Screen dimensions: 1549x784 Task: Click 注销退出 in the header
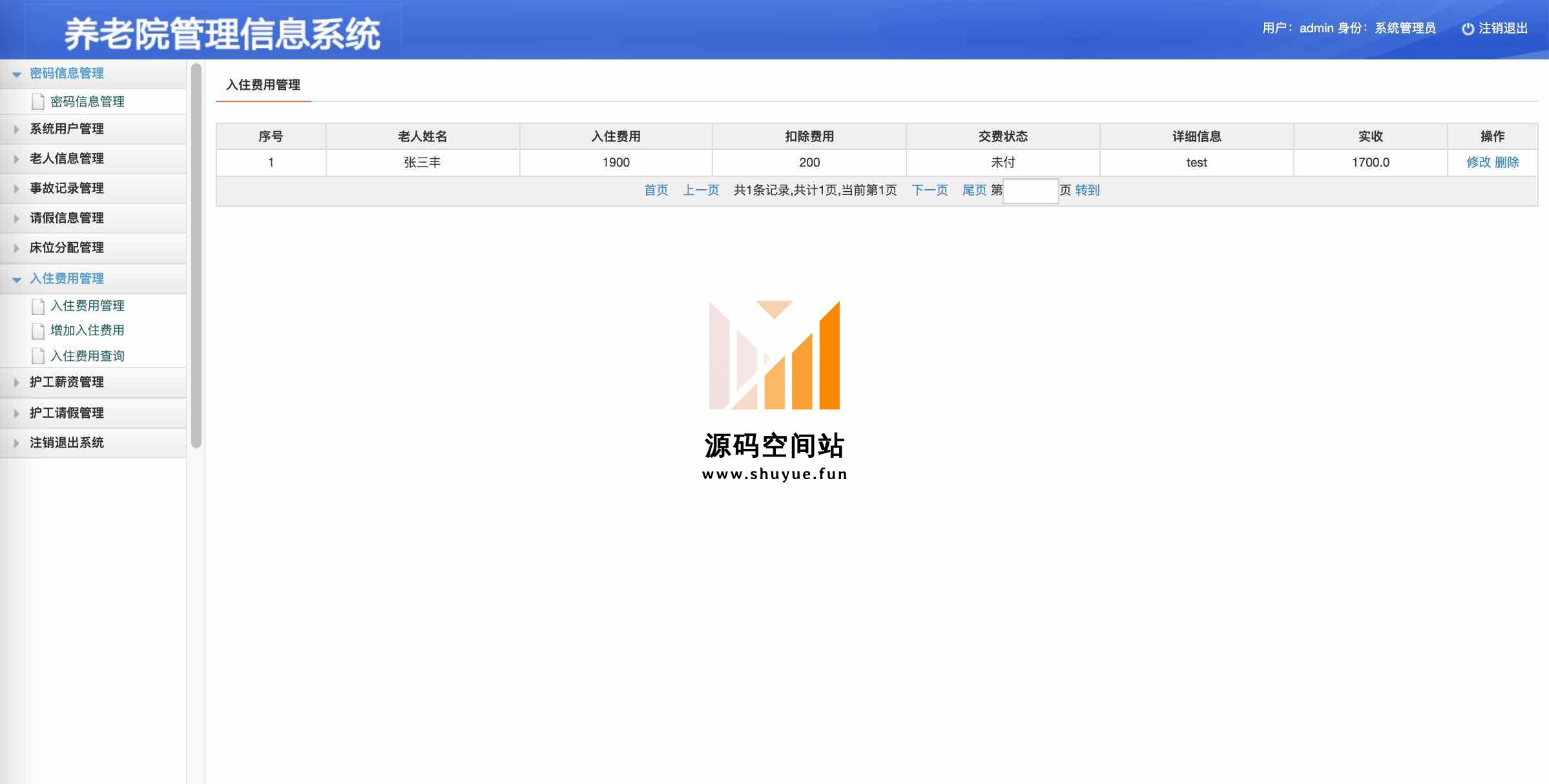coord(1503,28)
